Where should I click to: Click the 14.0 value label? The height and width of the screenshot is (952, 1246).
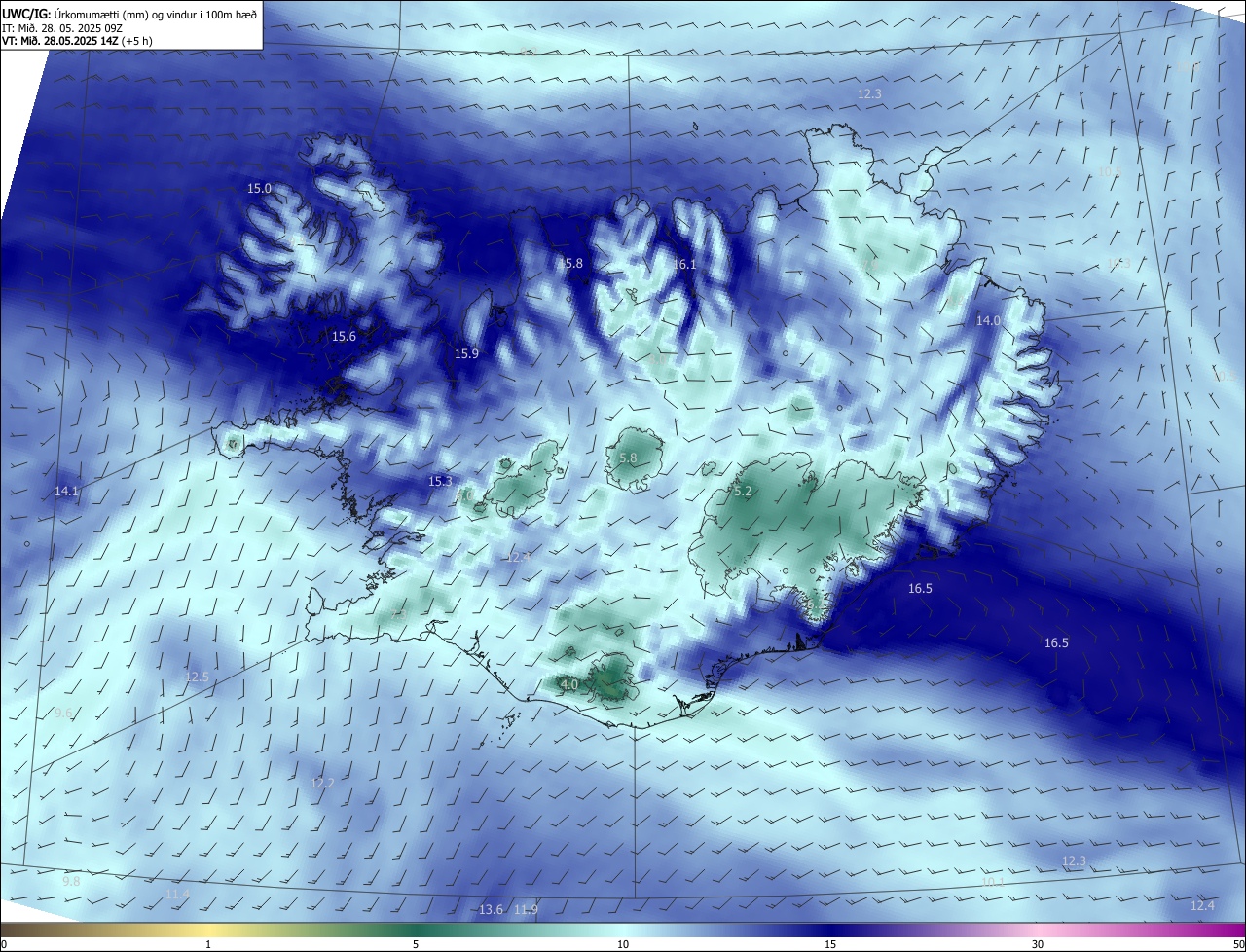(x=988, y=321)
